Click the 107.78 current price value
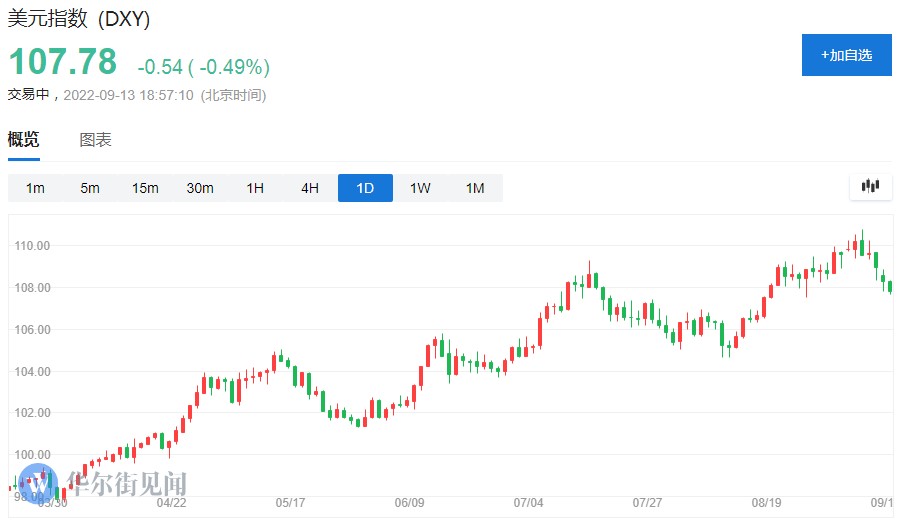Screen dimensions: 903x527 click(63, 62)
